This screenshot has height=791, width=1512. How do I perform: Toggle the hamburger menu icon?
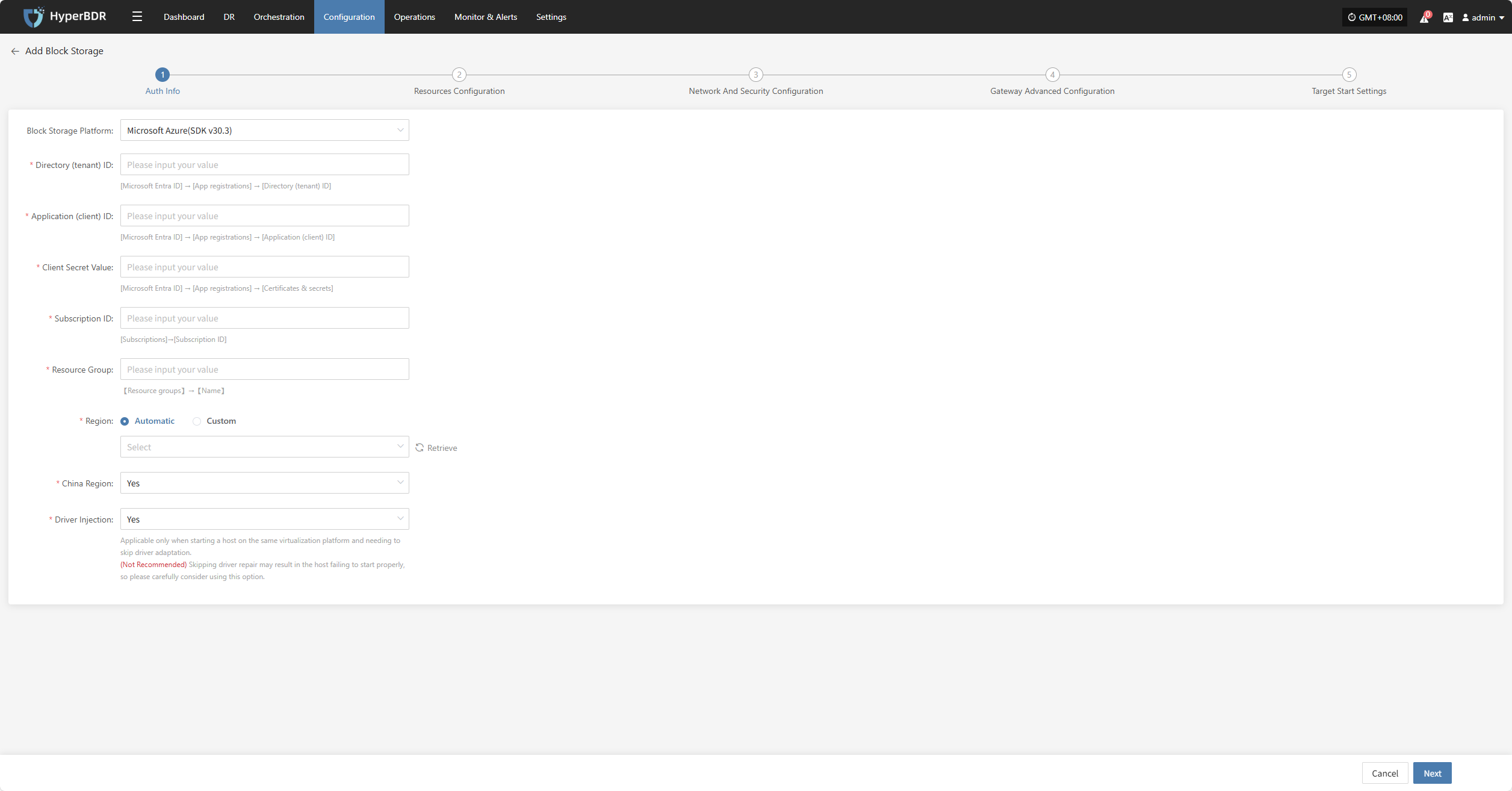pyautogui.click(x=137, y=17)
